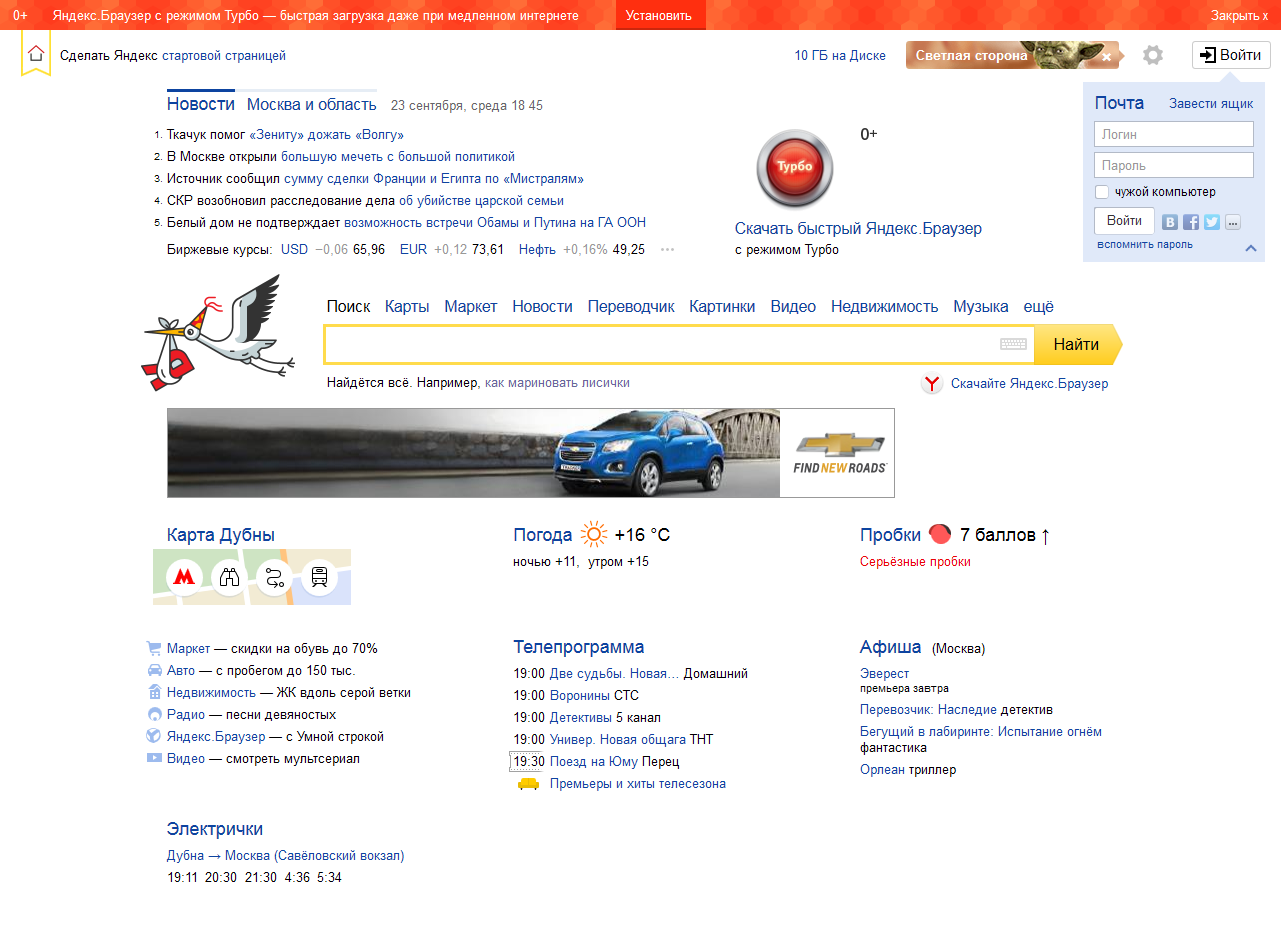Open Скачать быстрый Яндекс.Браузер link
The width and height of the screenshot is (1281, 935).
point(858,229)
